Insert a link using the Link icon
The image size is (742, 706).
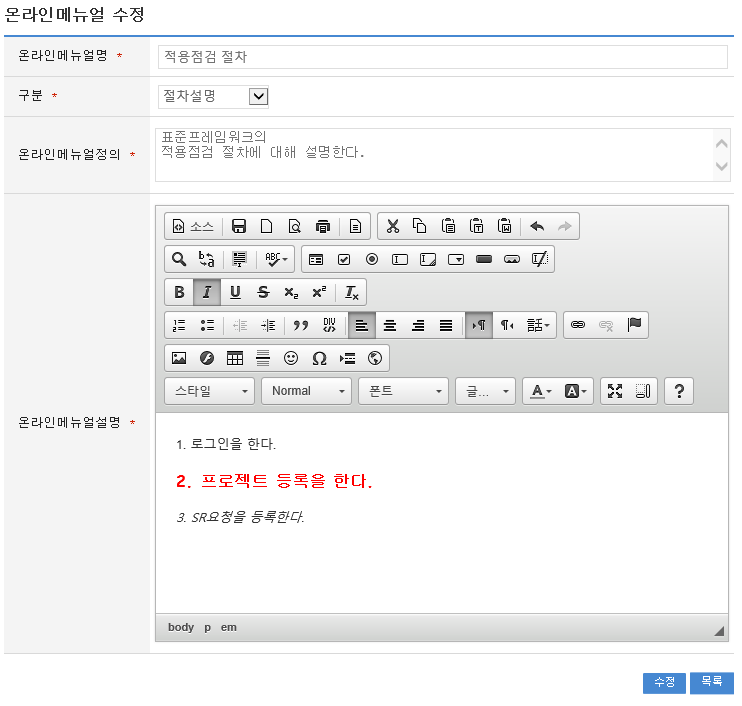[x=578, y=325]
